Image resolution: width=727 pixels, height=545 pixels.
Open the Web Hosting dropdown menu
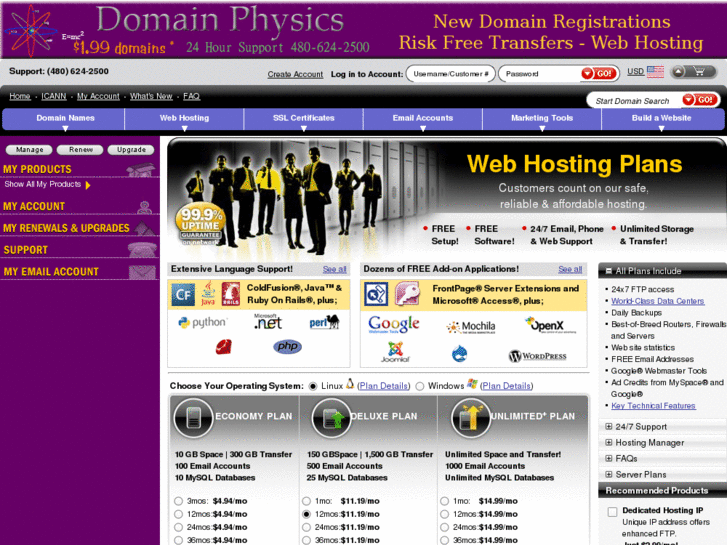(184, 120)
